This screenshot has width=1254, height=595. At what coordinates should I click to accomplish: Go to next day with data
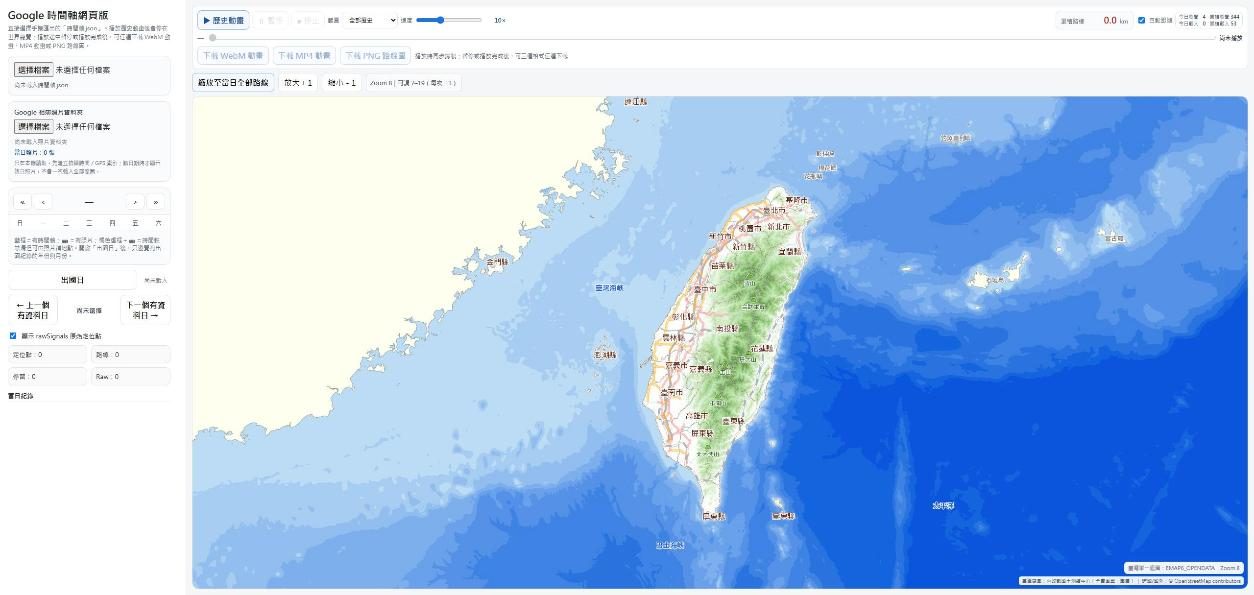tap(146, 310)
